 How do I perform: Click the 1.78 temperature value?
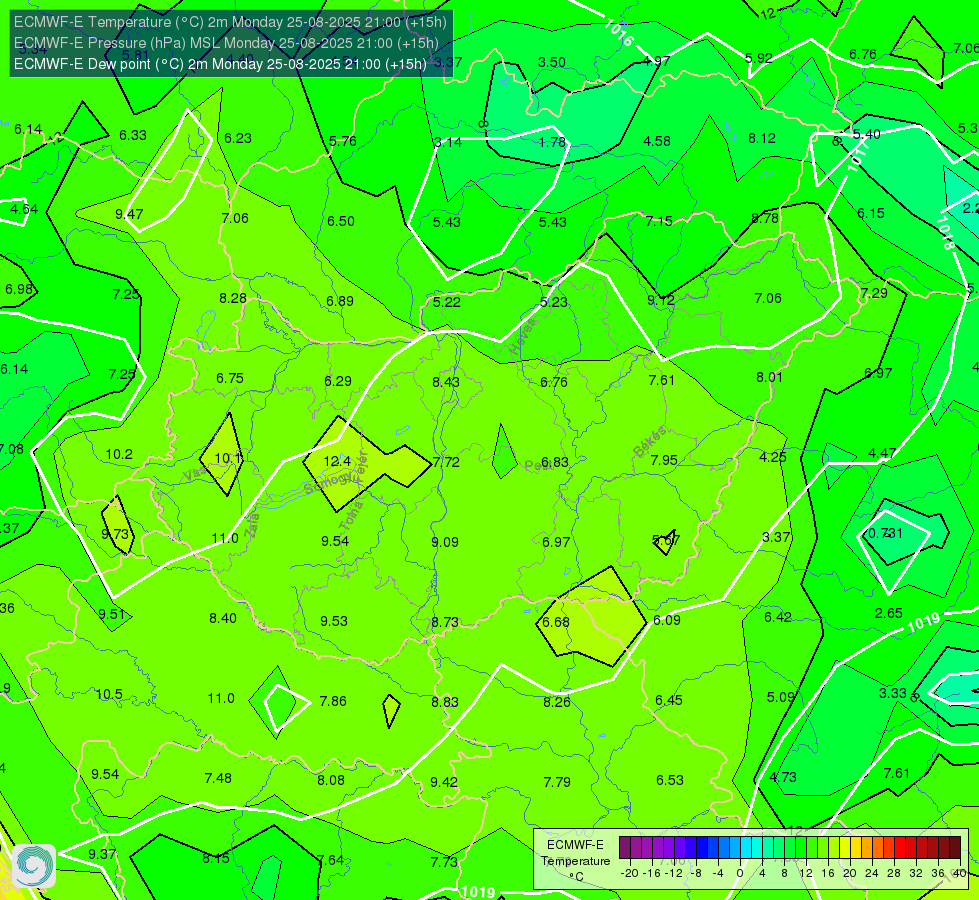[553, 142]
